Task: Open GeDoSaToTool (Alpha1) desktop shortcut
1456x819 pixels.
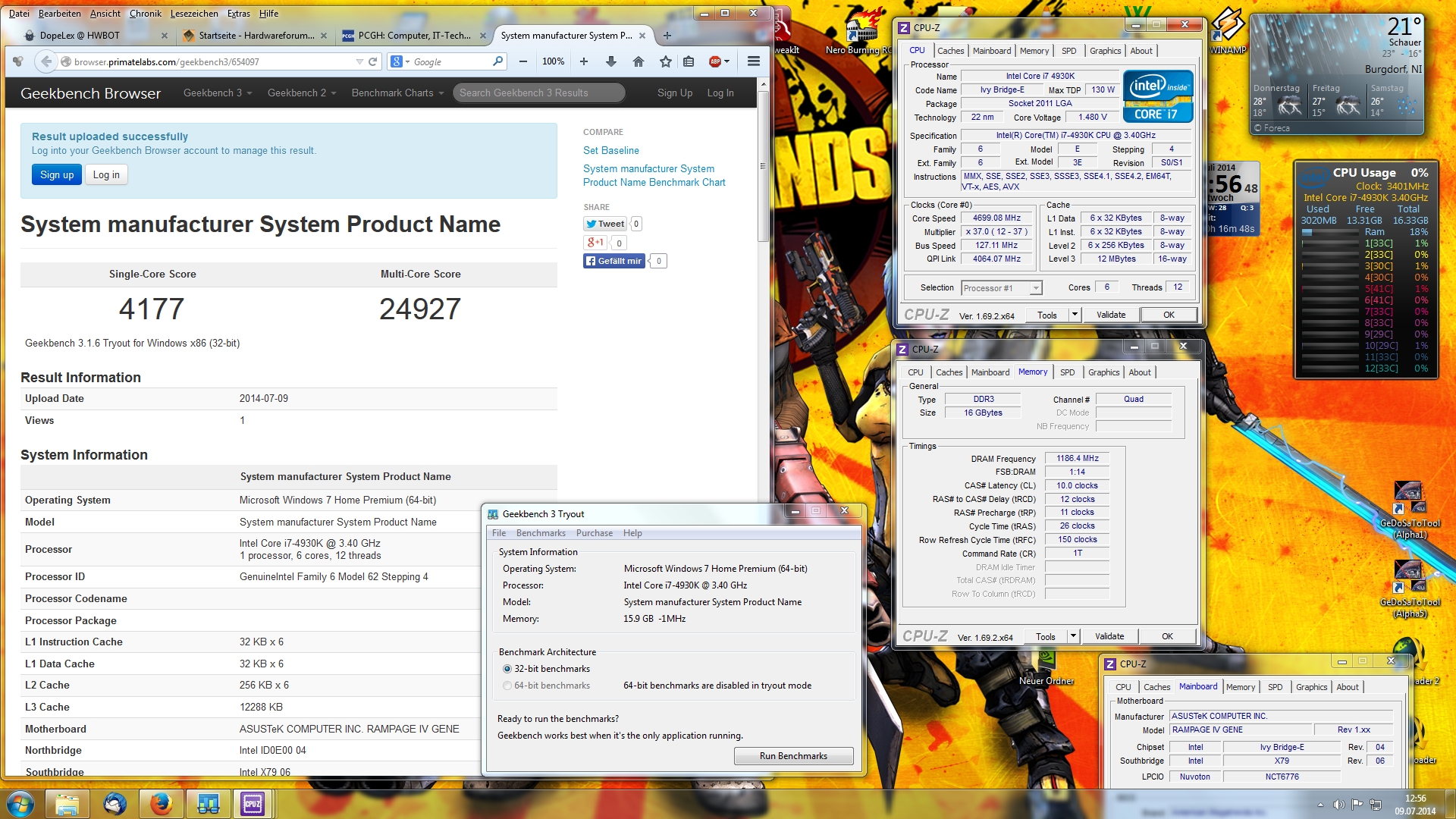Action: coord(1409,510)
